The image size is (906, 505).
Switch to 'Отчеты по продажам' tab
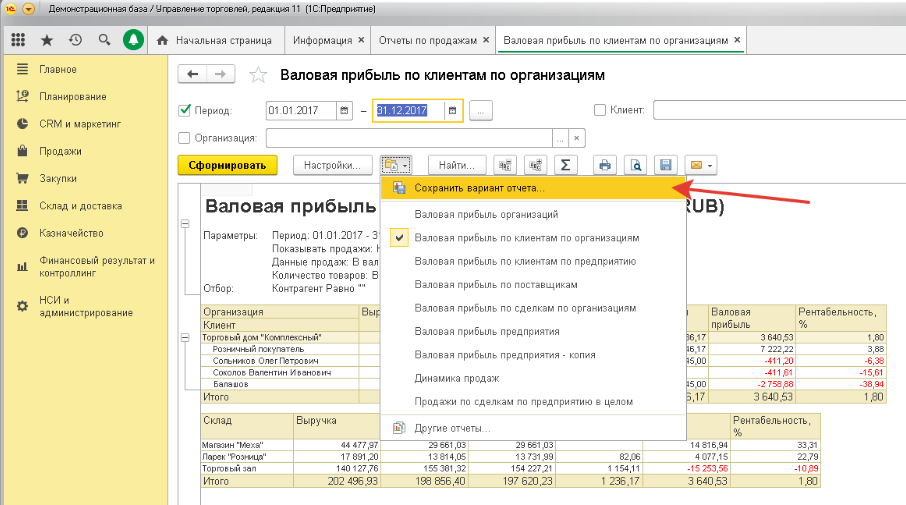429,41
